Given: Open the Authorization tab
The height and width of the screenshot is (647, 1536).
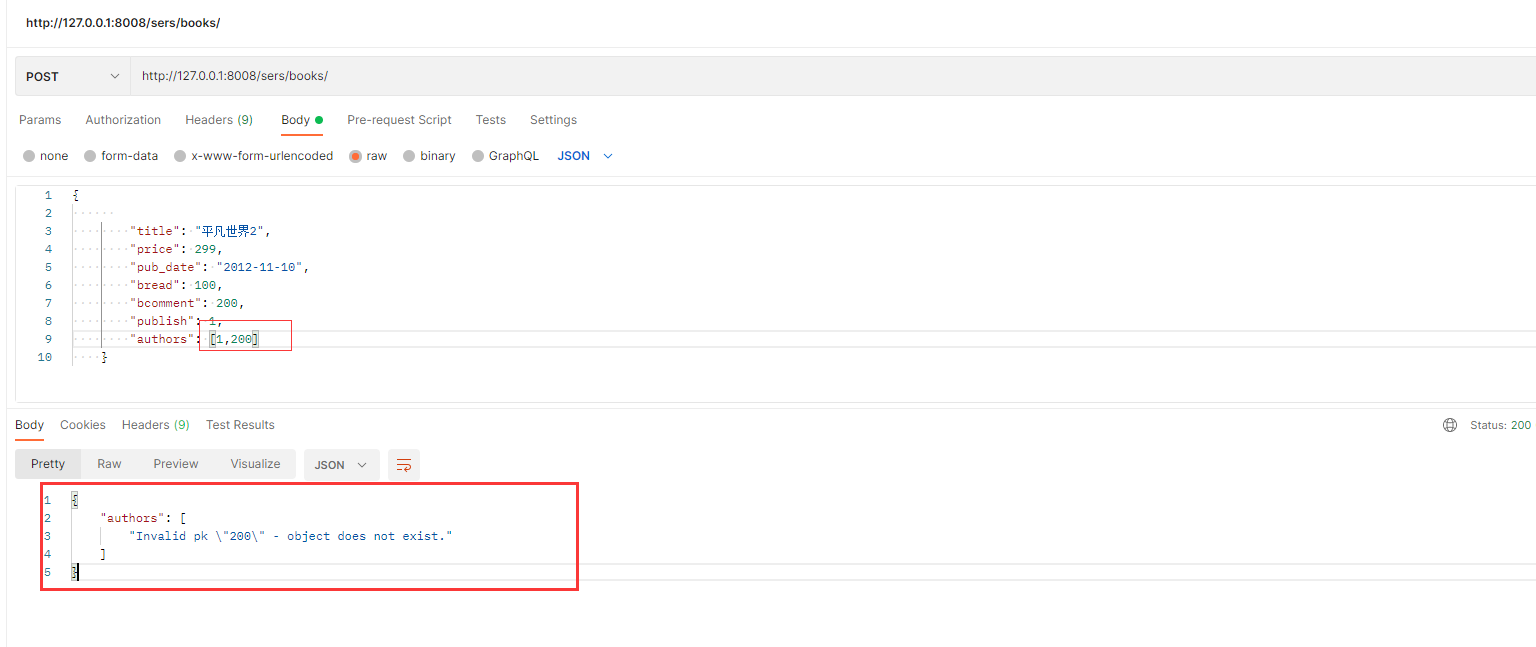Looking at the screenshot, I should (123, 120).
